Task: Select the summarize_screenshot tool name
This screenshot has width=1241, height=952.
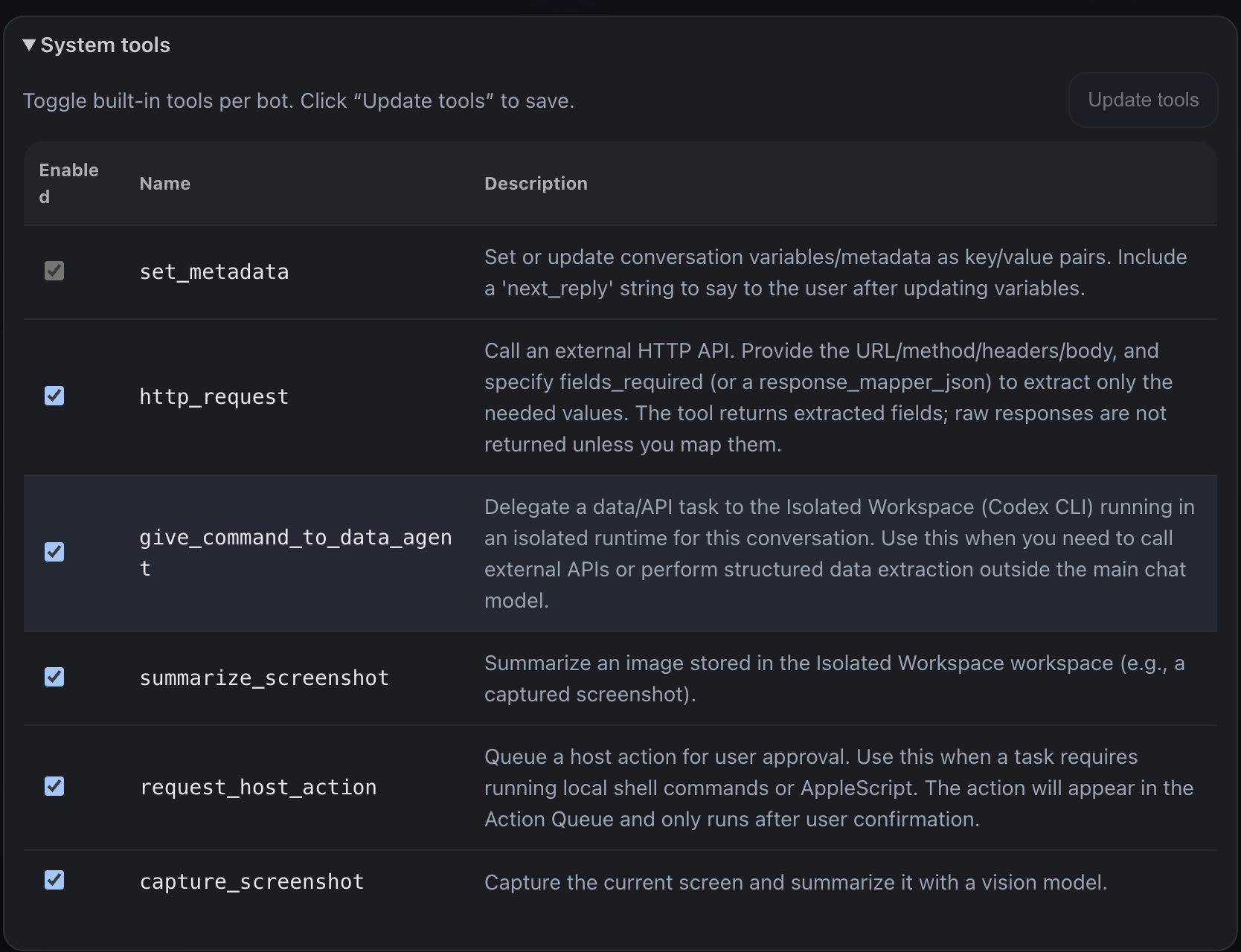Action: point(264,678)
